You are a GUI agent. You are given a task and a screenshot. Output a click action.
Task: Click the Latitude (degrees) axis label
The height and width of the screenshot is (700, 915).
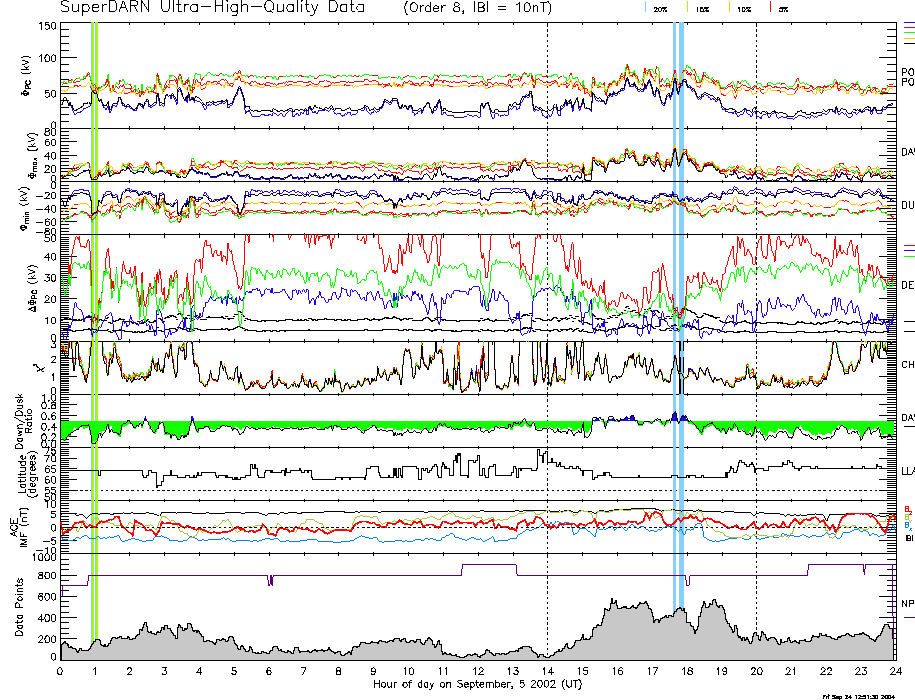[23, 472]
